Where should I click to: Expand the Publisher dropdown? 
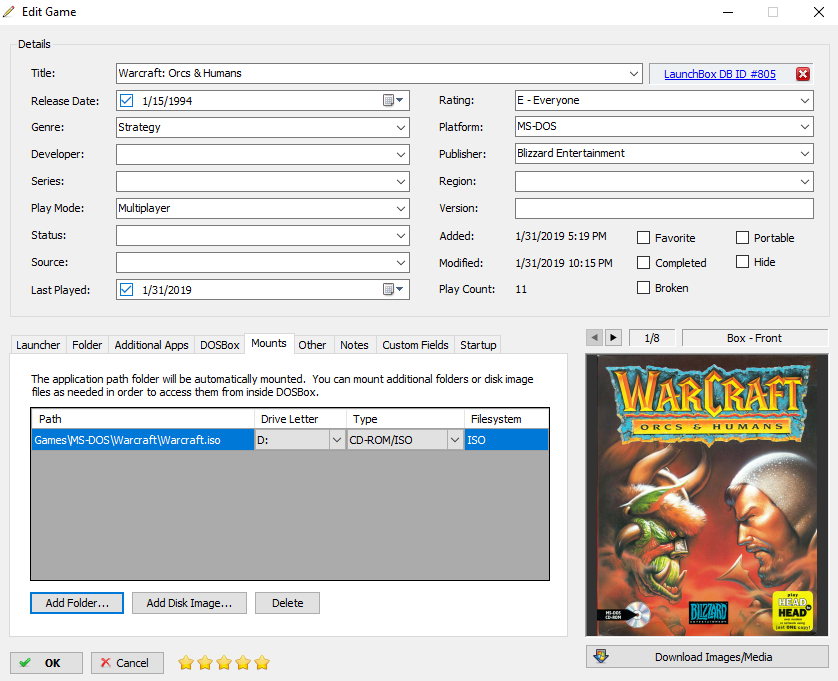805,153
